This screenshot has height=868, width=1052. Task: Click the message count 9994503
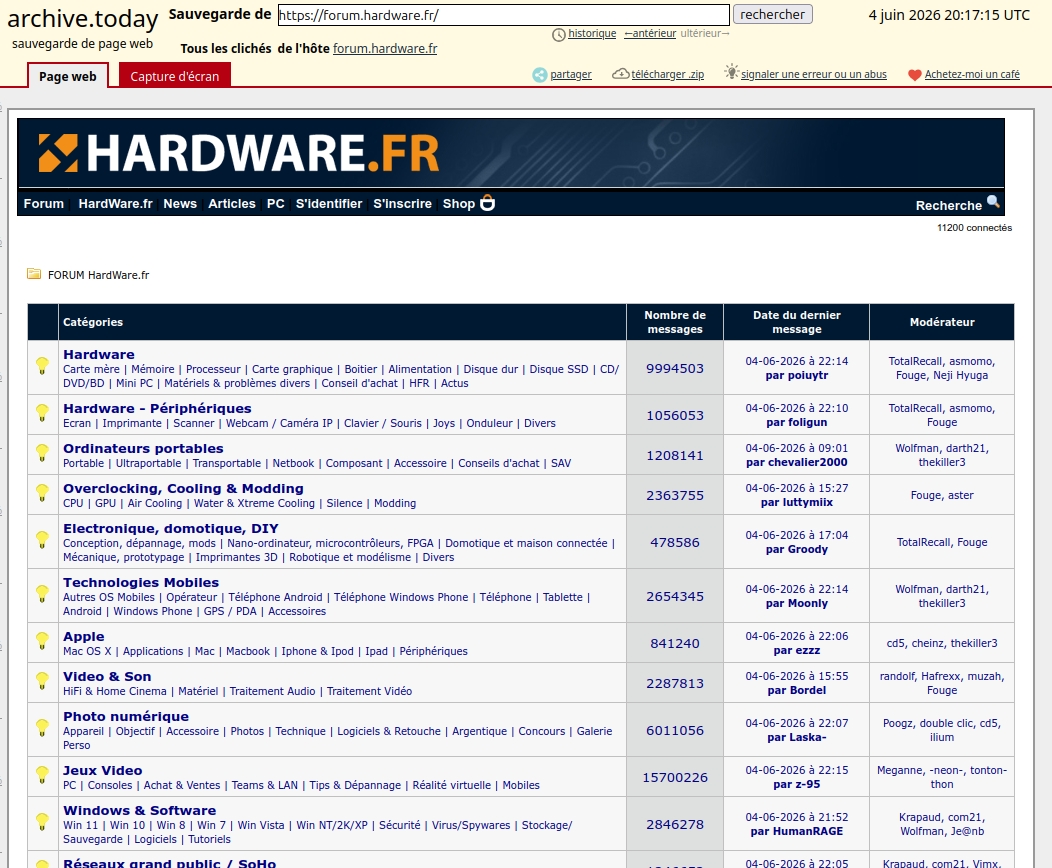(675, 368)
